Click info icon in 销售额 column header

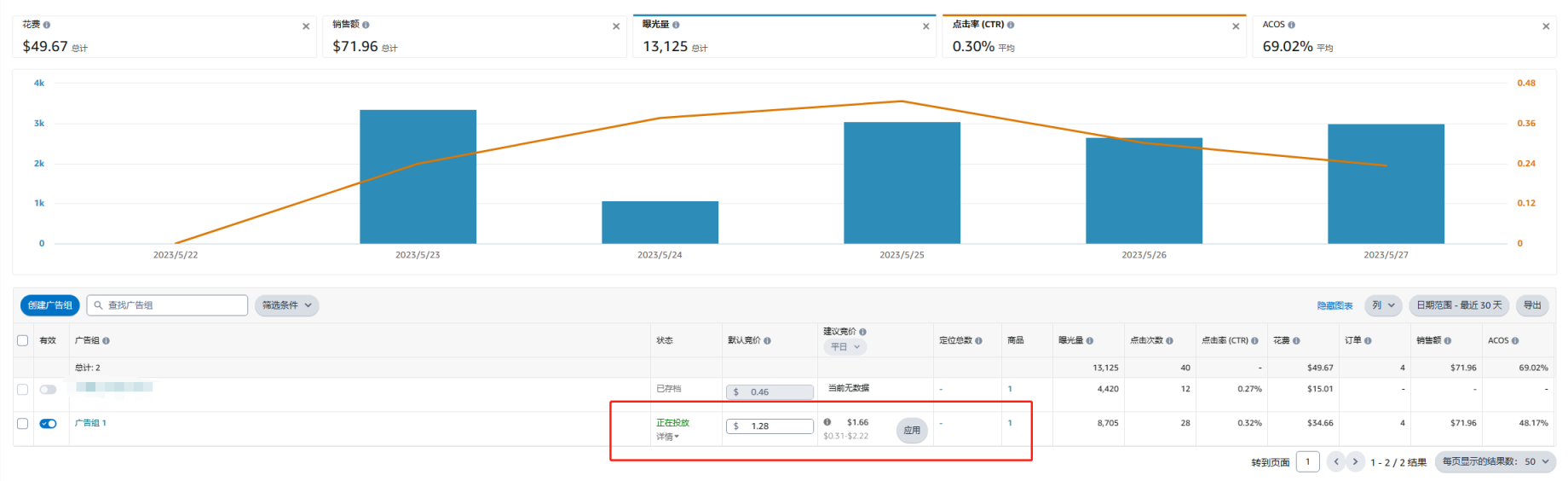1448,340
